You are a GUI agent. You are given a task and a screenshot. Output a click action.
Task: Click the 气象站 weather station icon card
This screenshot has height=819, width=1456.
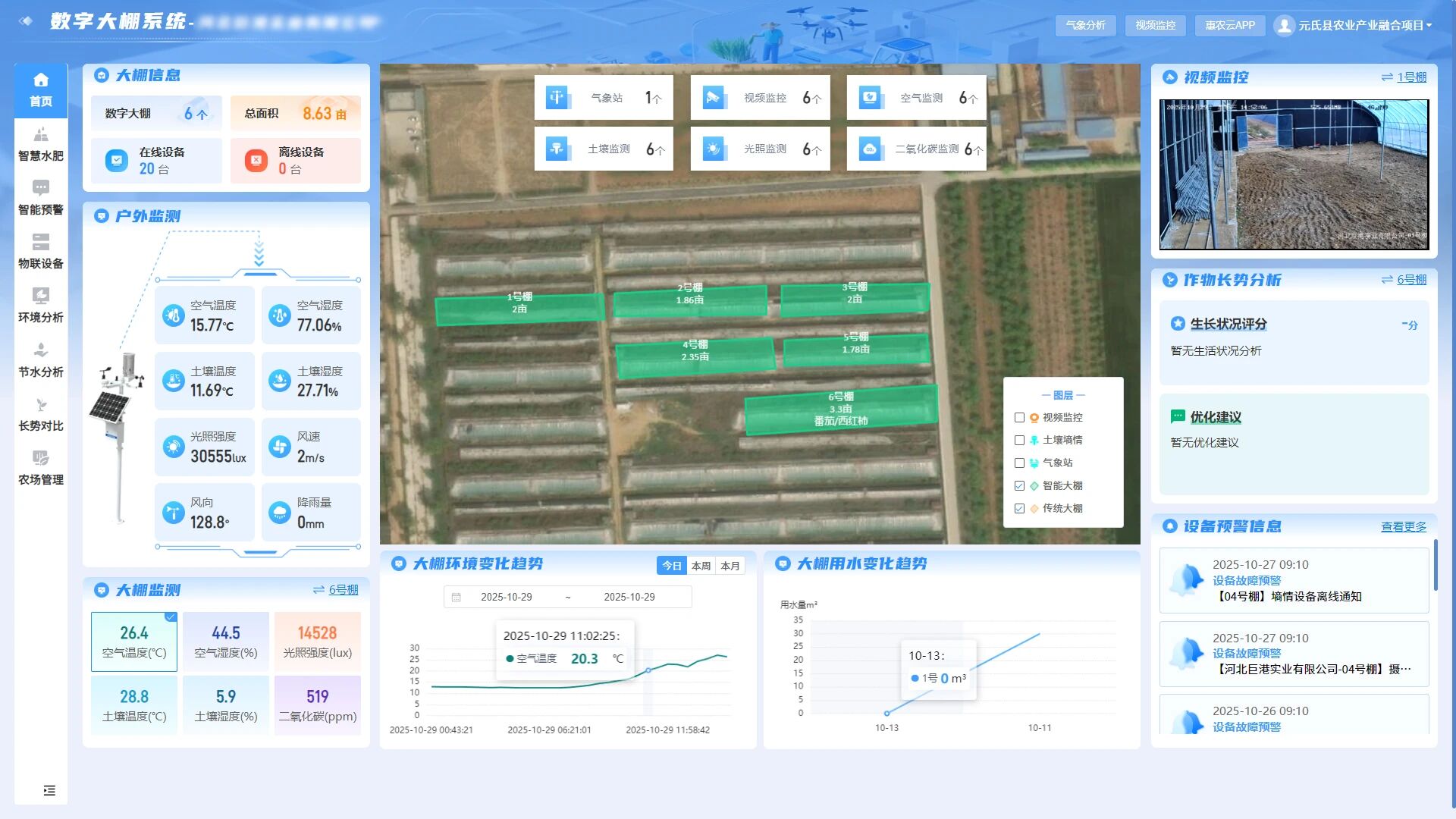tap(559, 98)
